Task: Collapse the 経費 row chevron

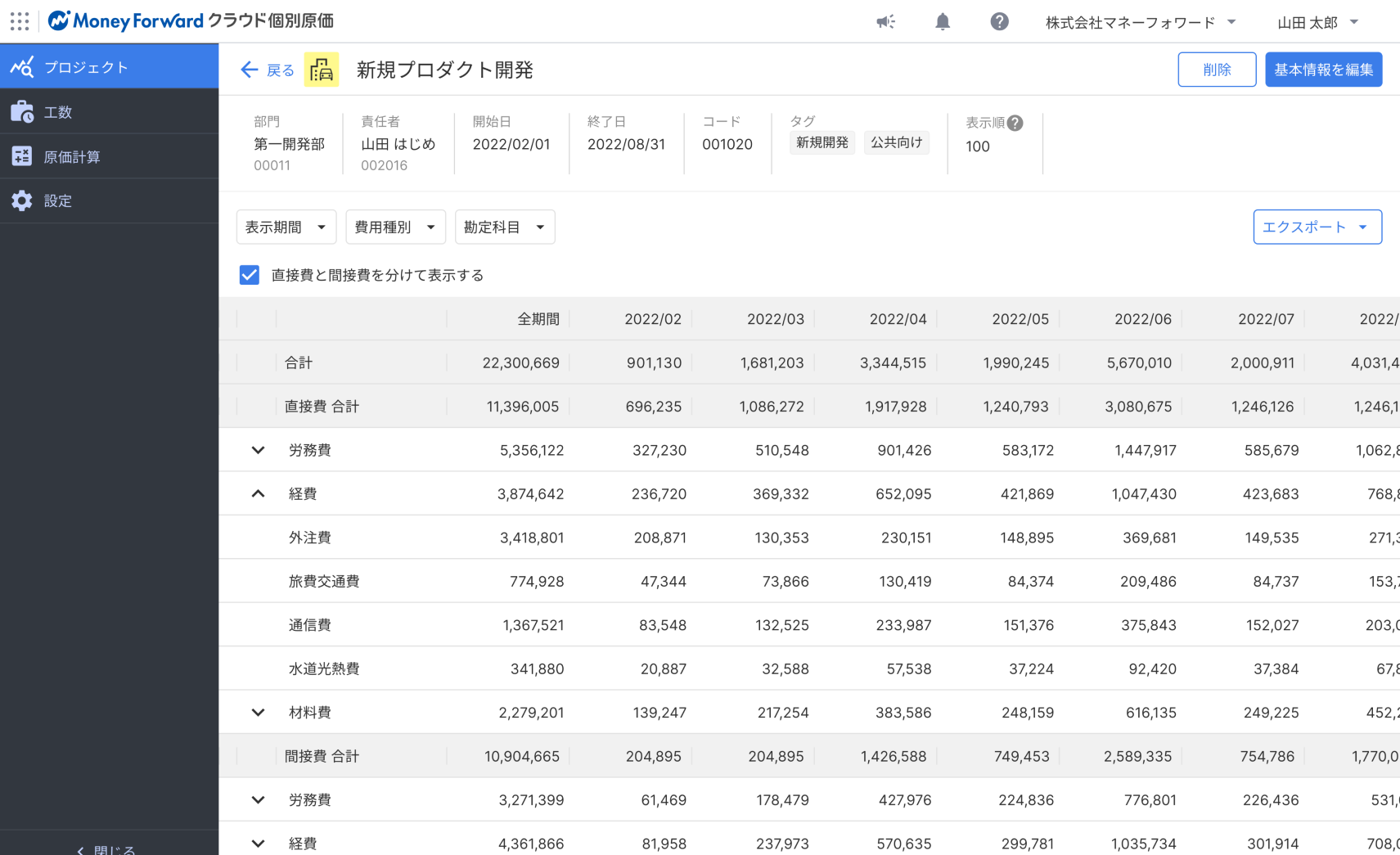Action: pyautogui.click(x=258, y=493)
